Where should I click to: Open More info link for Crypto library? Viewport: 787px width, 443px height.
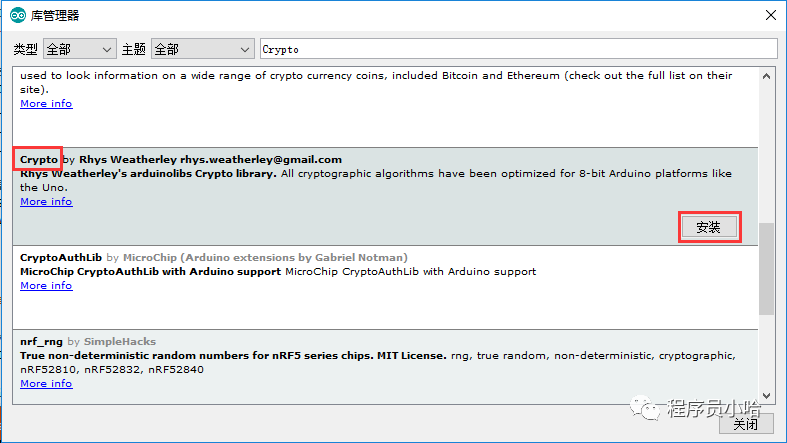tap(46, 202)
